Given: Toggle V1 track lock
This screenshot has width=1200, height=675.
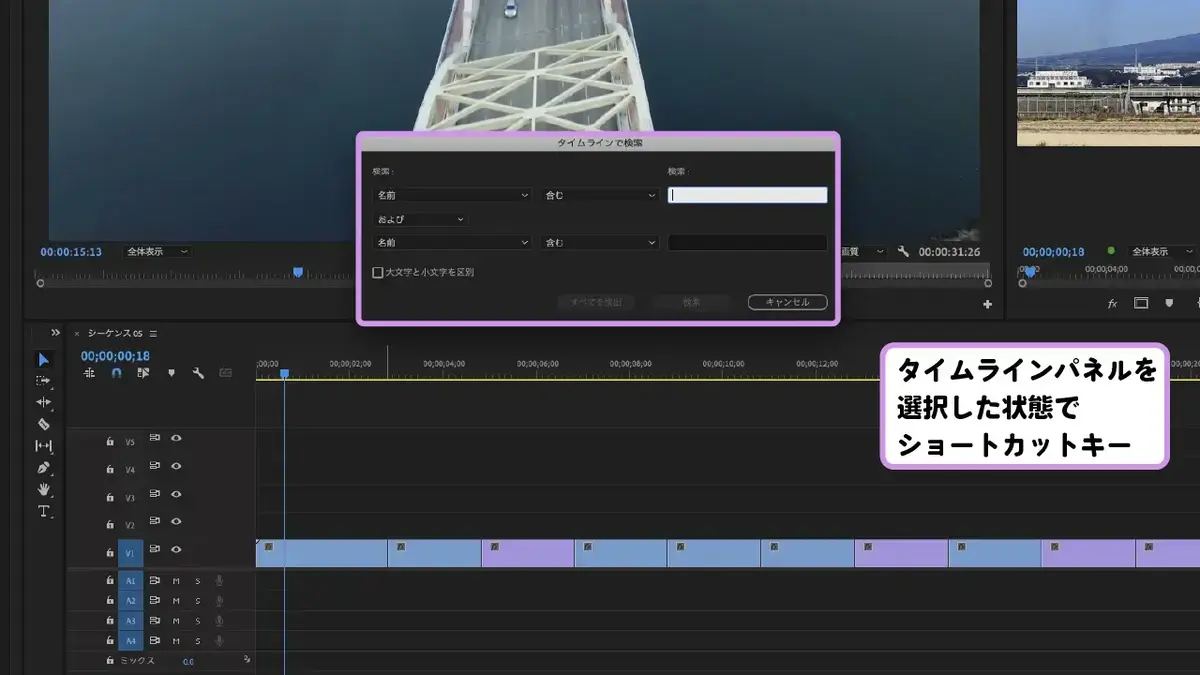Looking at the screenshot, I should (110, 551).
